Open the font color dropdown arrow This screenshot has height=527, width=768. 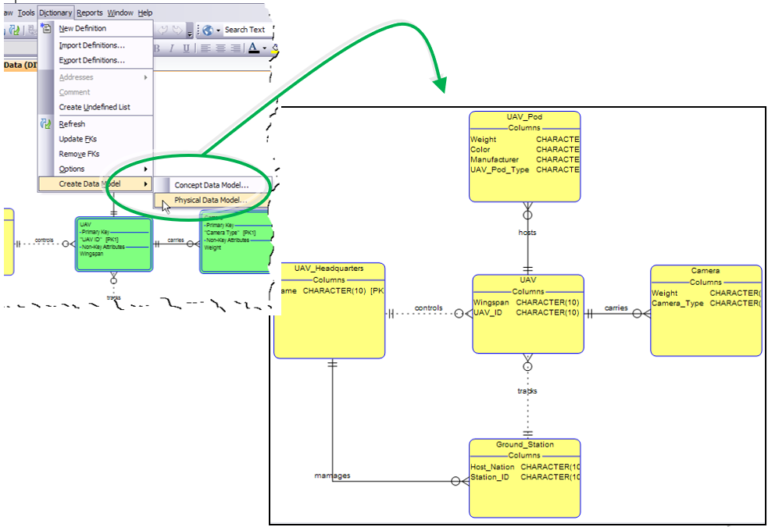[264, 48]
